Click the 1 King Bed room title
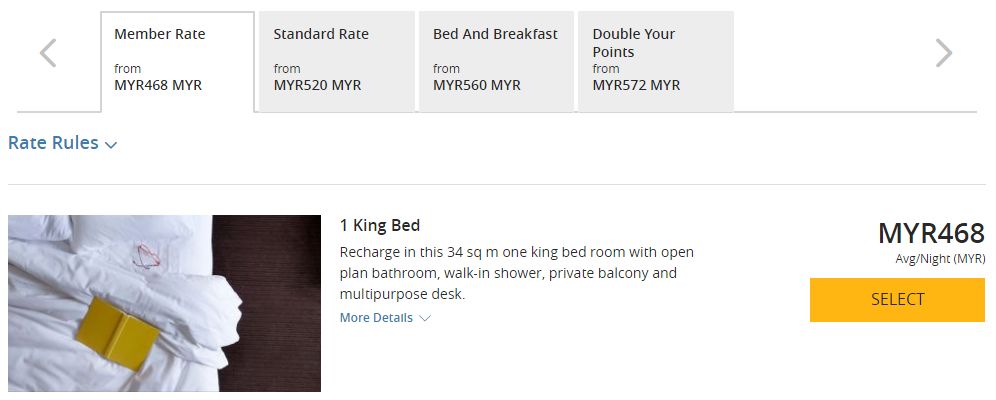 point(379,226)
